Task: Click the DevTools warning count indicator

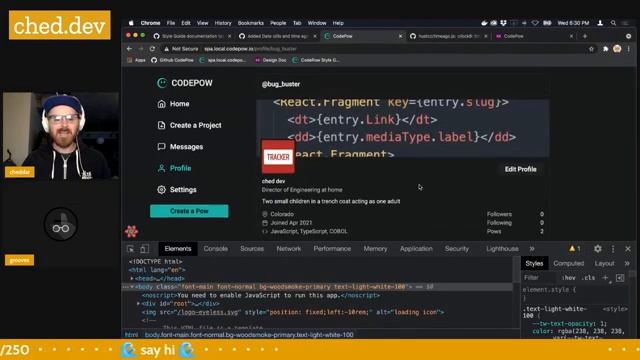Action: pos(575,249)
